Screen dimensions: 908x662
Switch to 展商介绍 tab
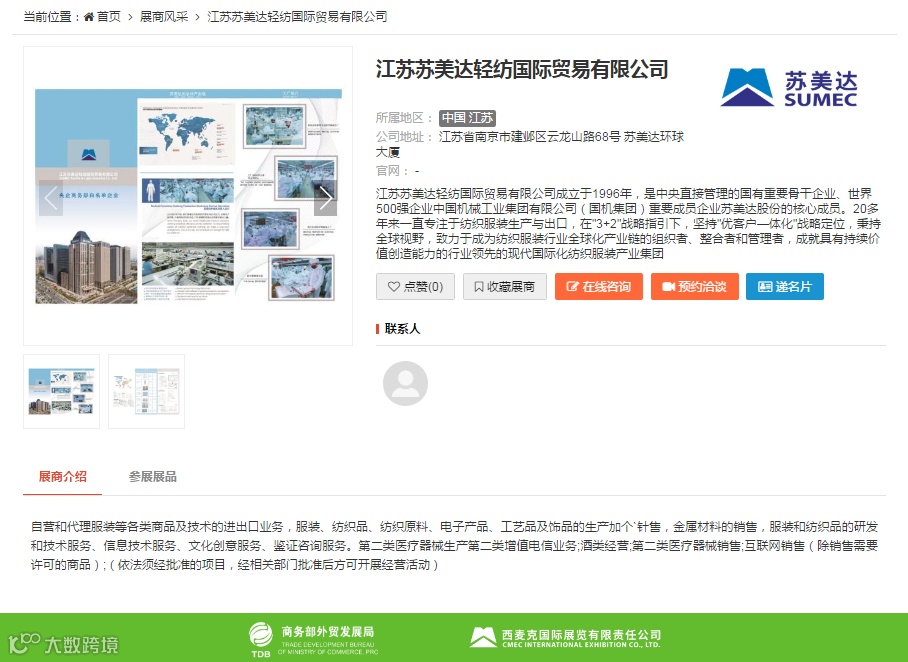63,477
